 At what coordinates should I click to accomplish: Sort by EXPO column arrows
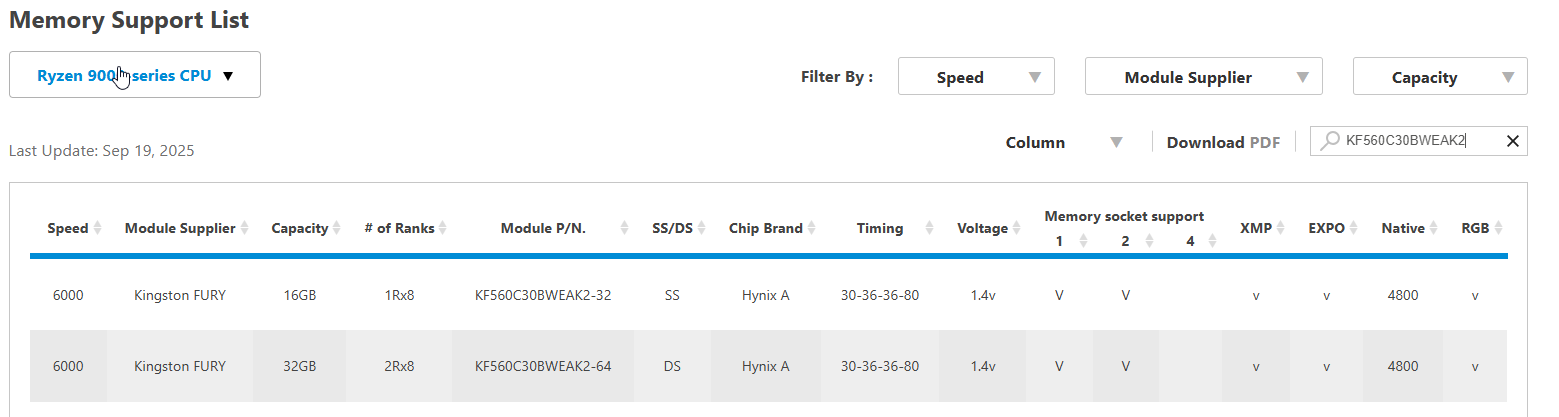[1354, 228]
